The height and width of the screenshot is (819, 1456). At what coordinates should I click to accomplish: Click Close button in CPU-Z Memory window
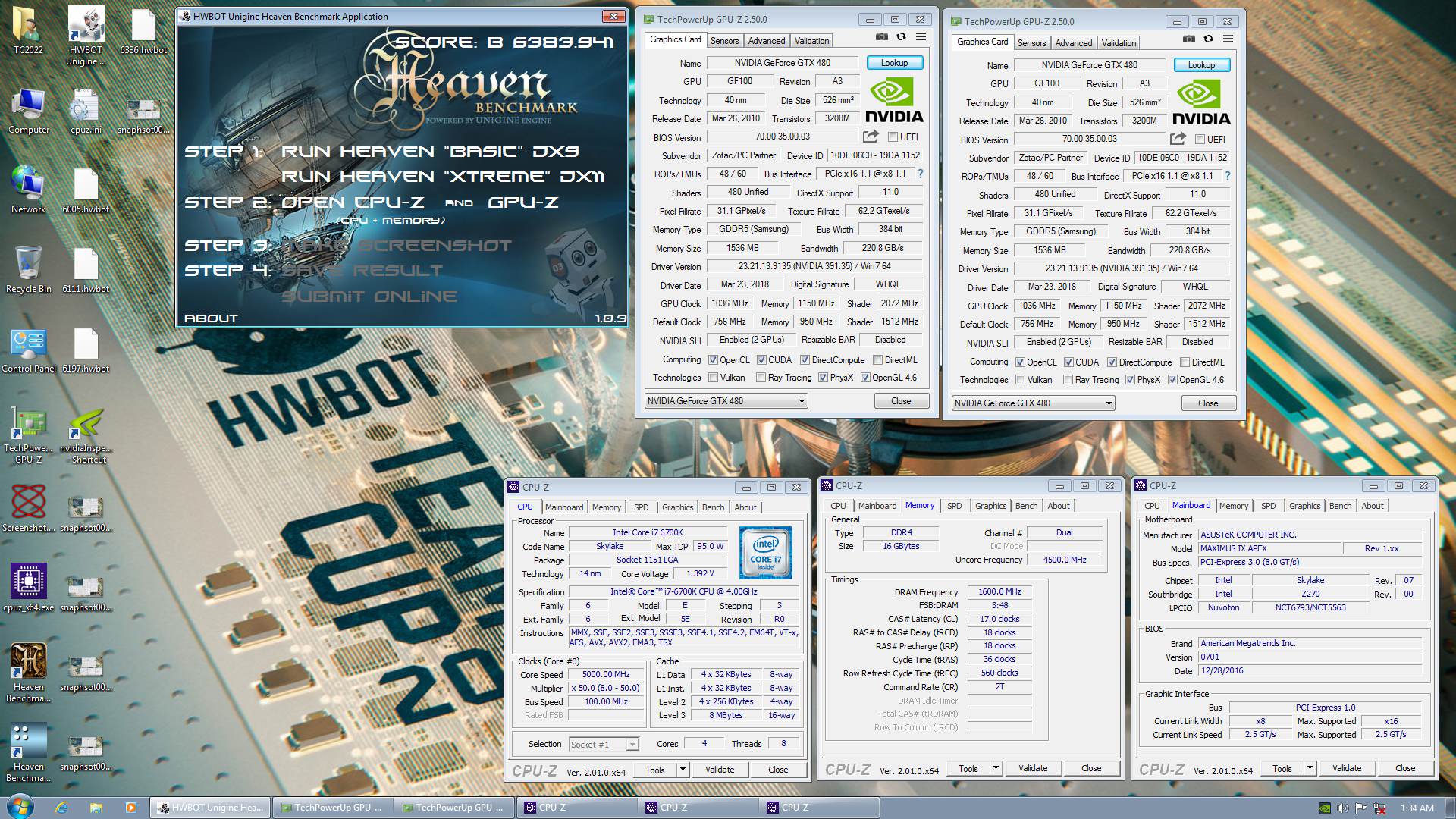point(1091,768)
